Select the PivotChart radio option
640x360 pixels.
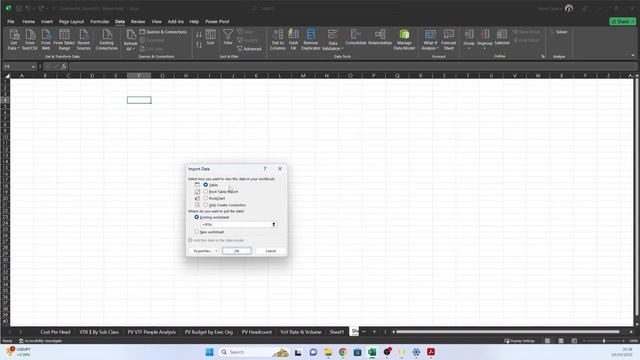pyautogui.click(x=206, y=198)
